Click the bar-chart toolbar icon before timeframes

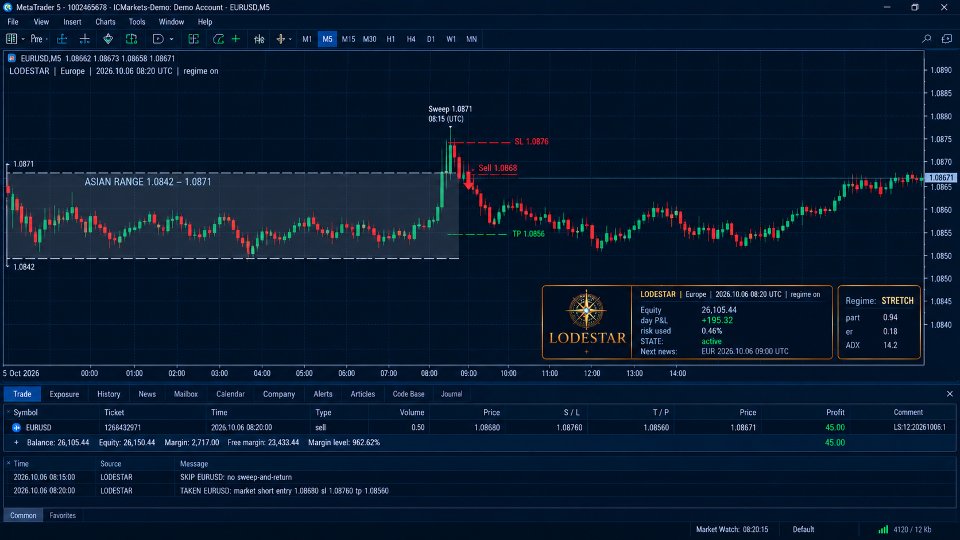pyautogui.click(x=259, y=39)
